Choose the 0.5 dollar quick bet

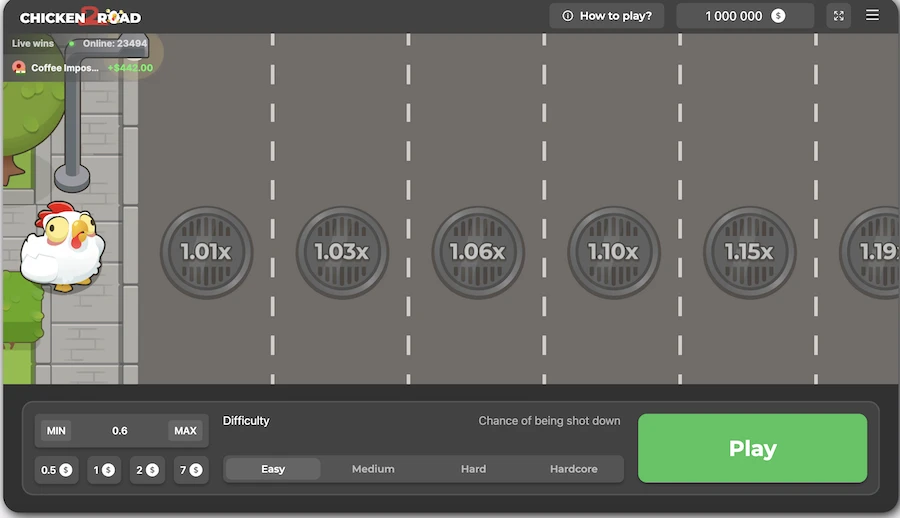tap(56, 470)
